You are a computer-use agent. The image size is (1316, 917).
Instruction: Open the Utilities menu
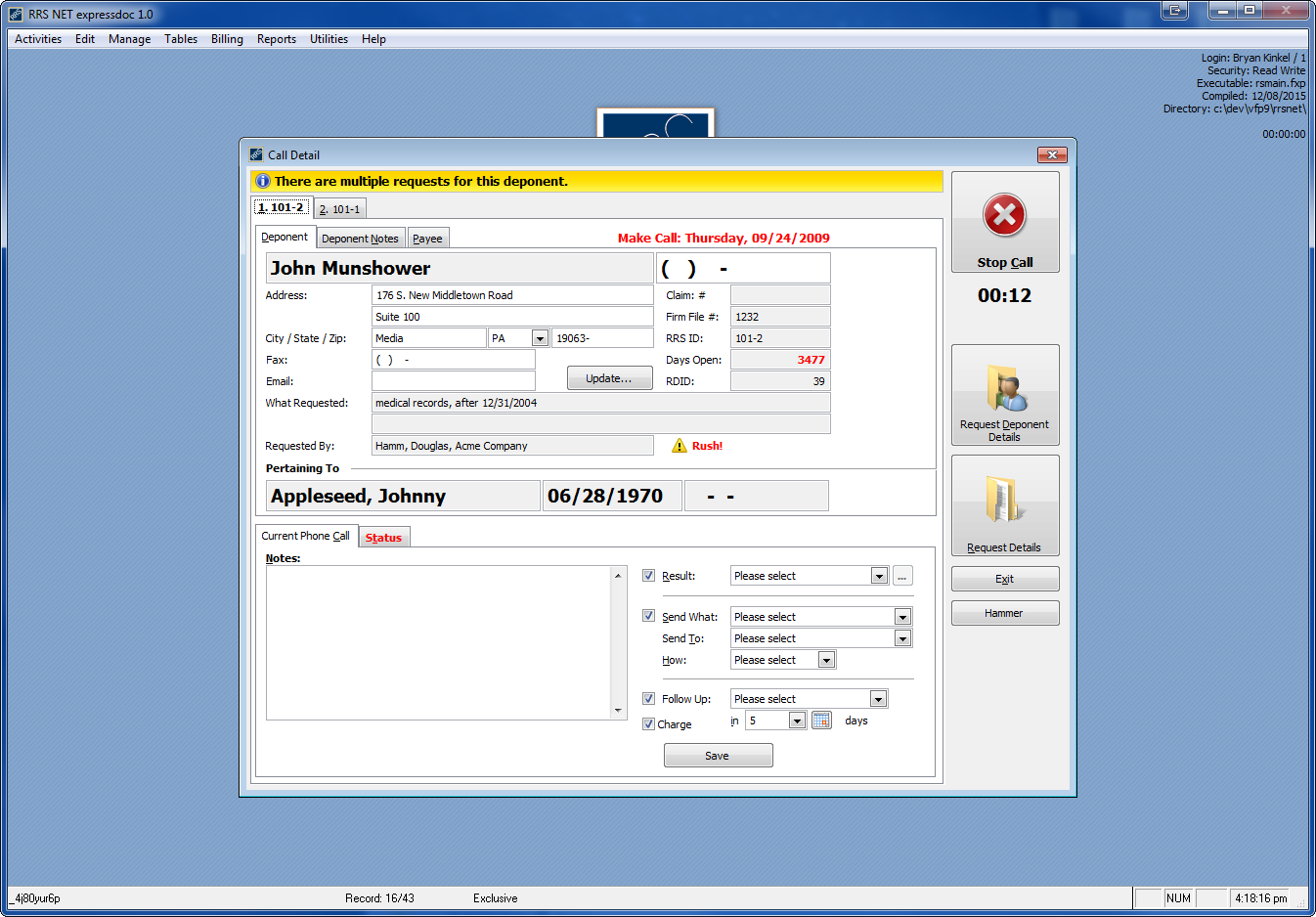[329, 39]
